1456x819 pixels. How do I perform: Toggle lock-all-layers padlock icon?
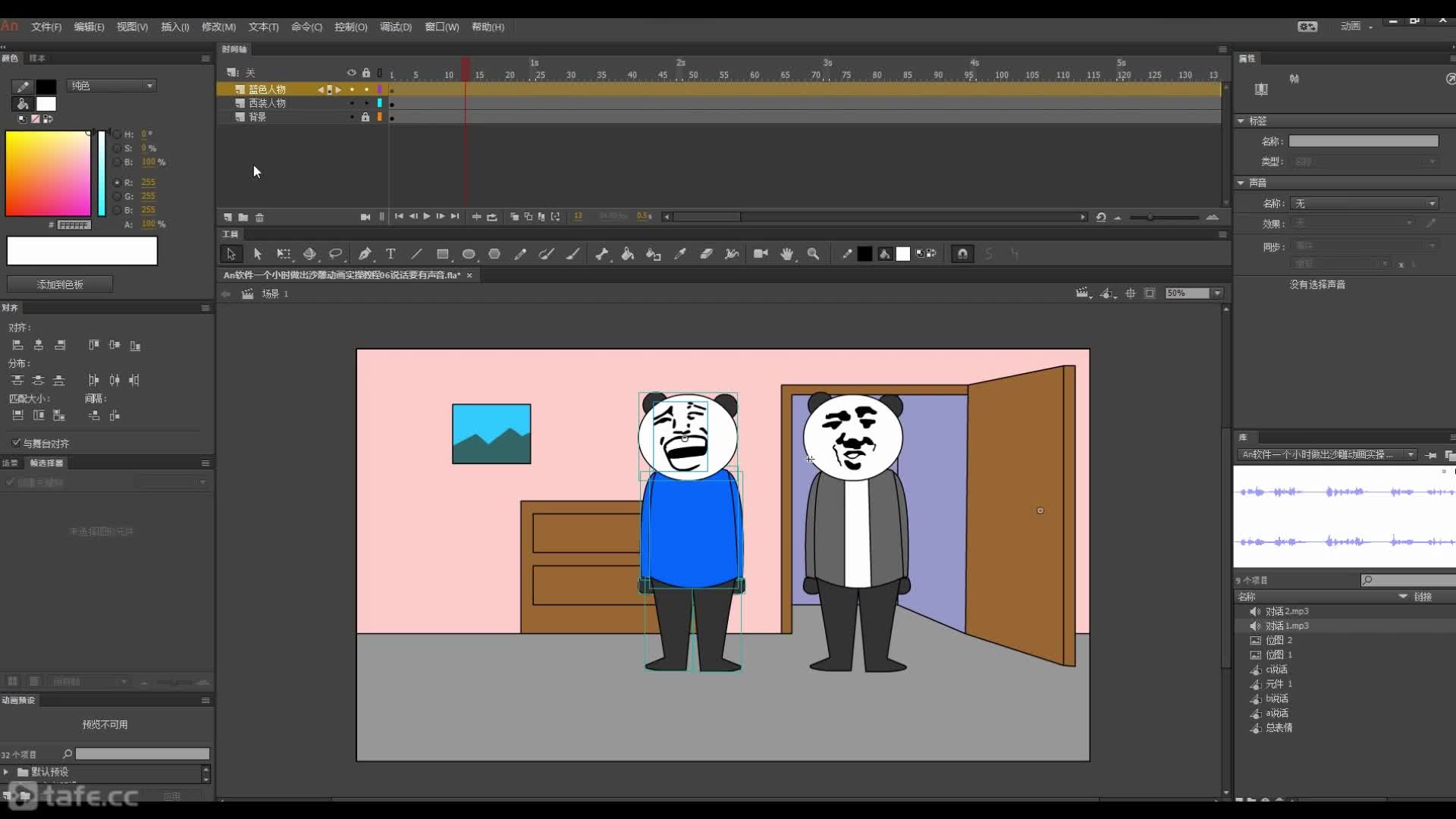pyautogui.click(x=366, y=73)
